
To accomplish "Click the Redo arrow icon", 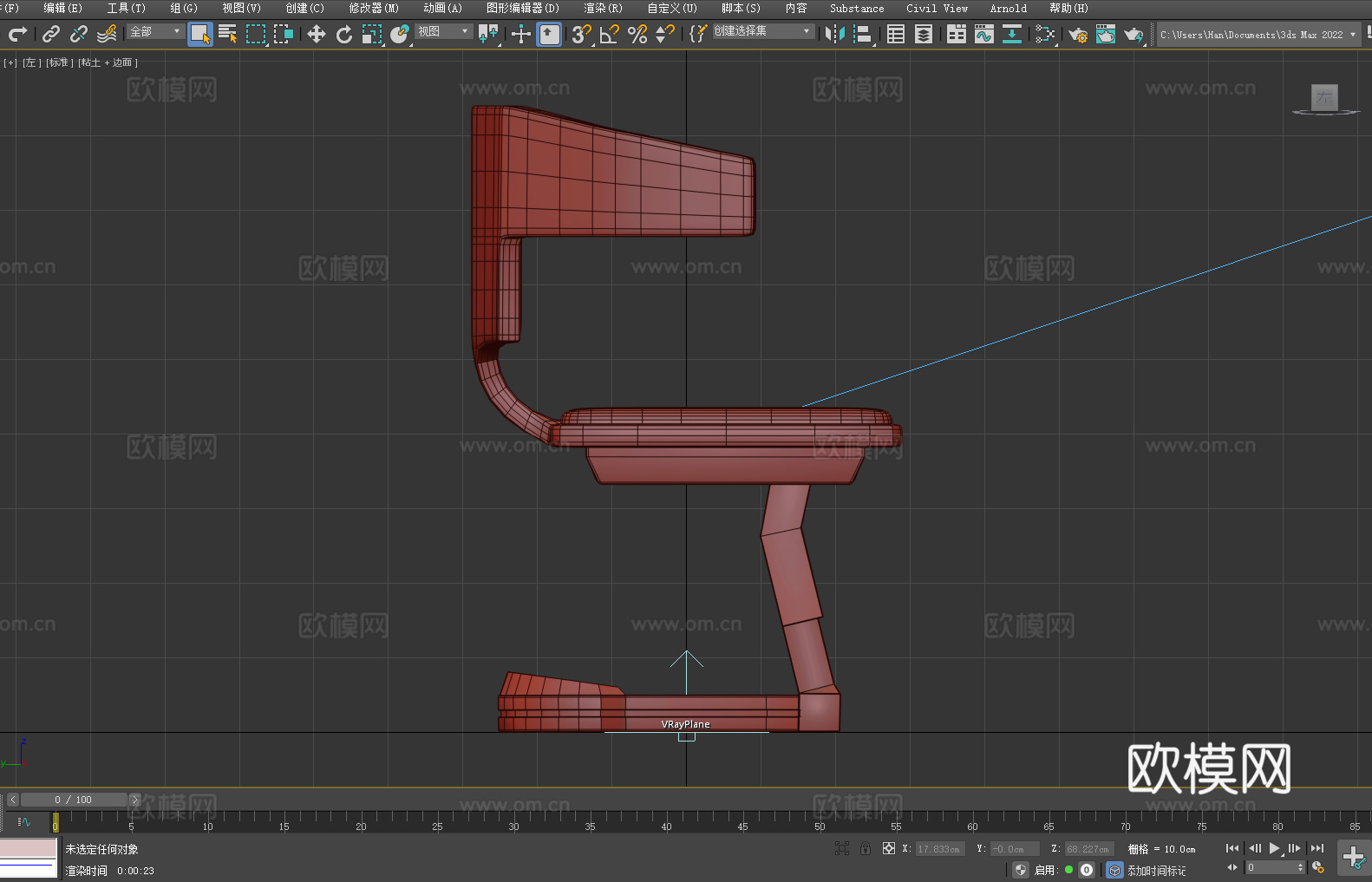I will 17,34.
